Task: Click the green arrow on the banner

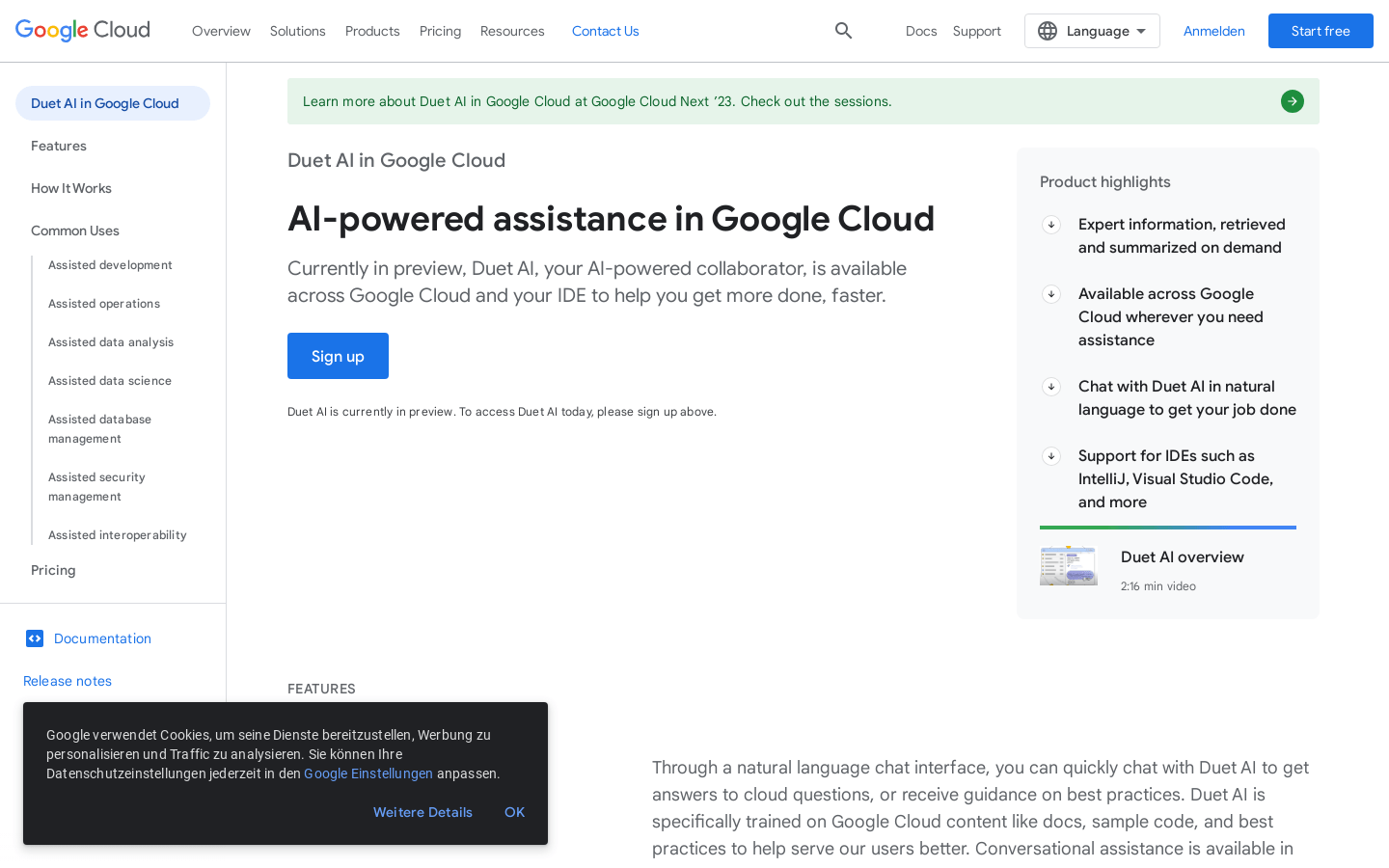Action: pos(1292,100)
